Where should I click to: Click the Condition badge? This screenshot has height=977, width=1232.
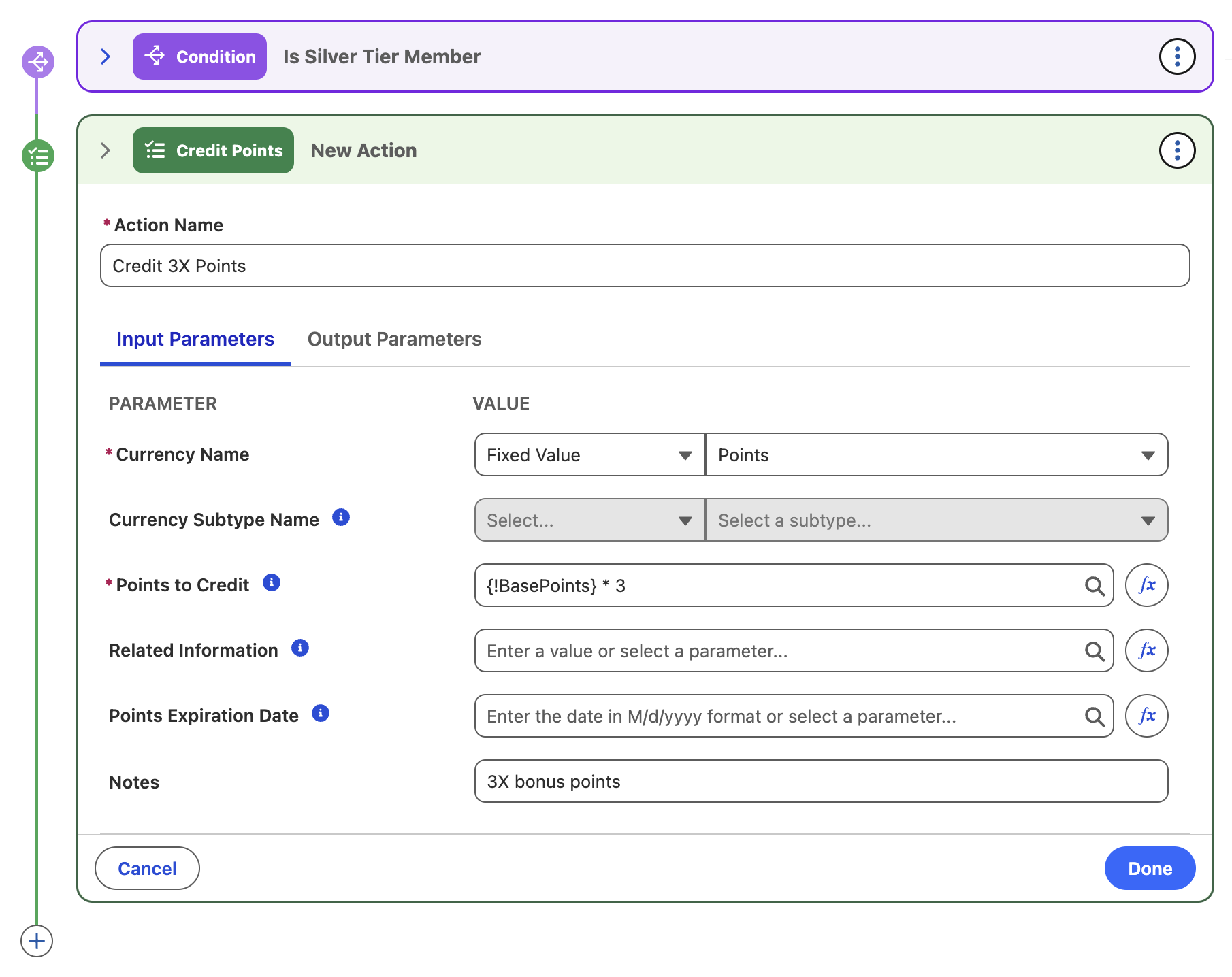click(x=199, y=56)
